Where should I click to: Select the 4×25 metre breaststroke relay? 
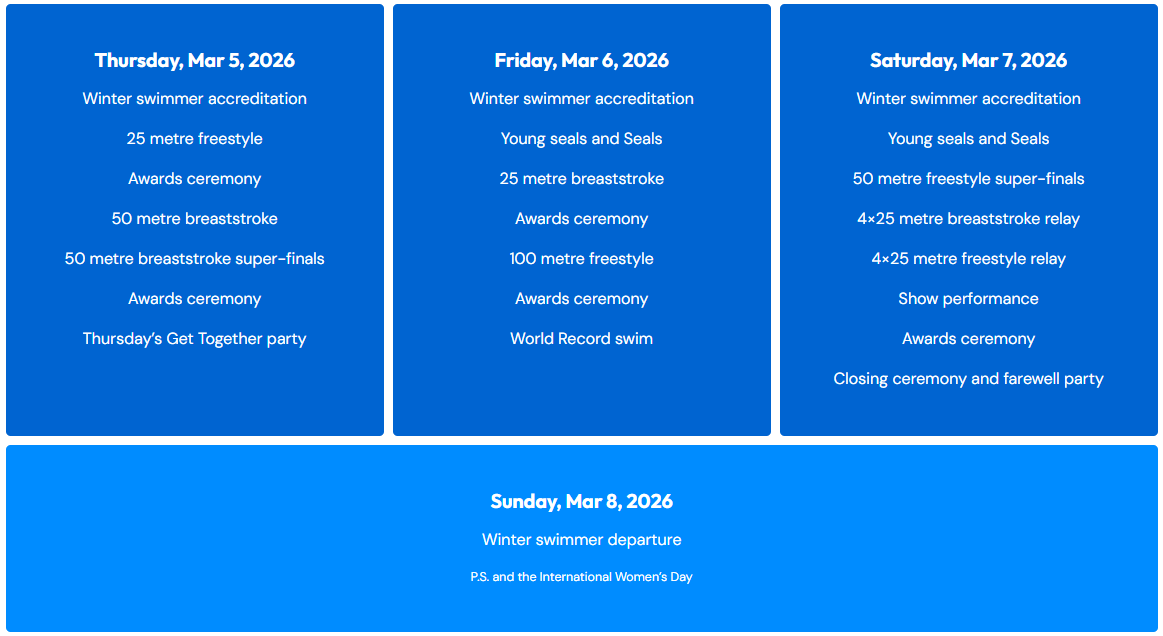(x=968, y=219)
